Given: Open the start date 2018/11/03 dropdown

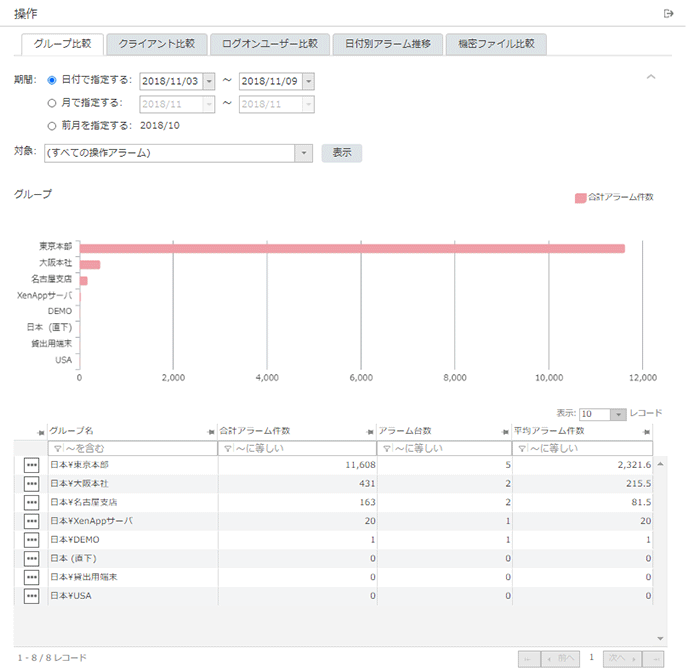Looking at the screenshot, I should 208,81.
